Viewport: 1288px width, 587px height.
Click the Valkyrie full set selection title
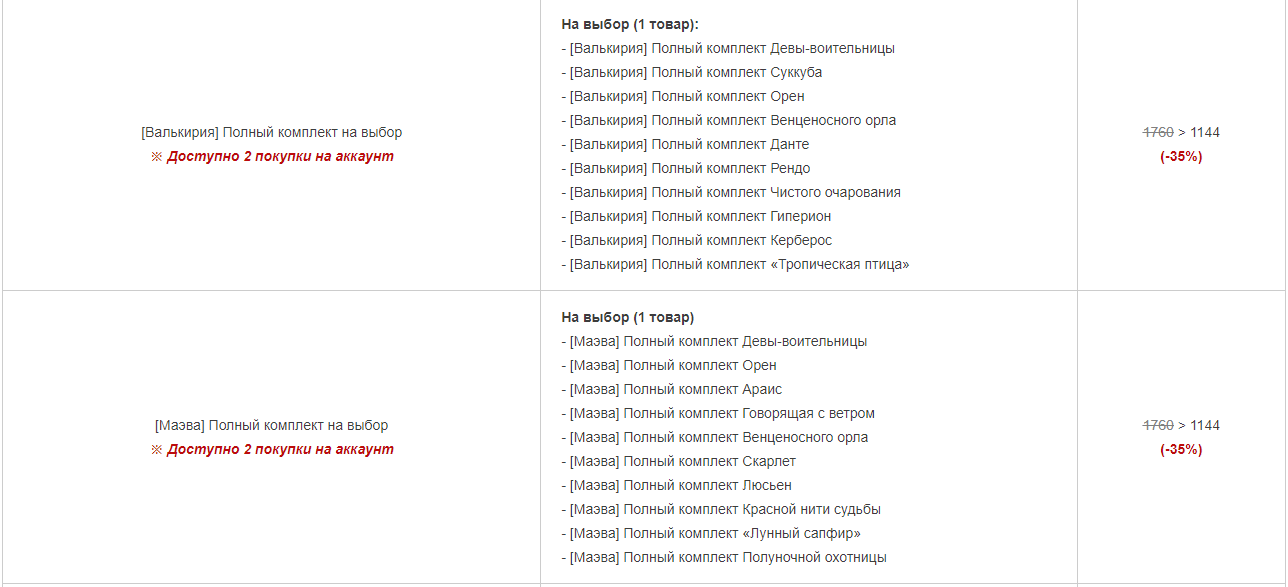pos(271,132)
